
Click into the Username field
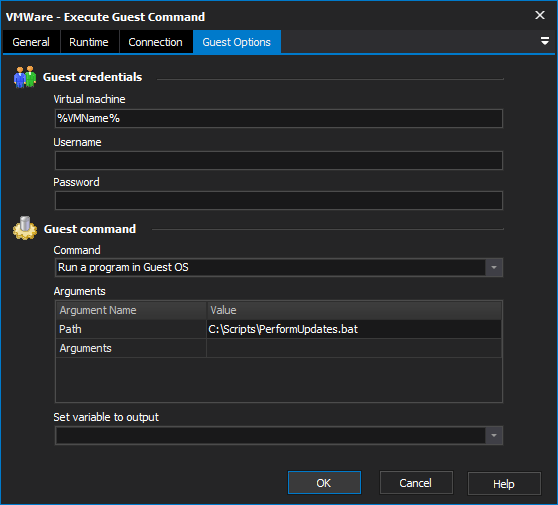click(279, 161)
